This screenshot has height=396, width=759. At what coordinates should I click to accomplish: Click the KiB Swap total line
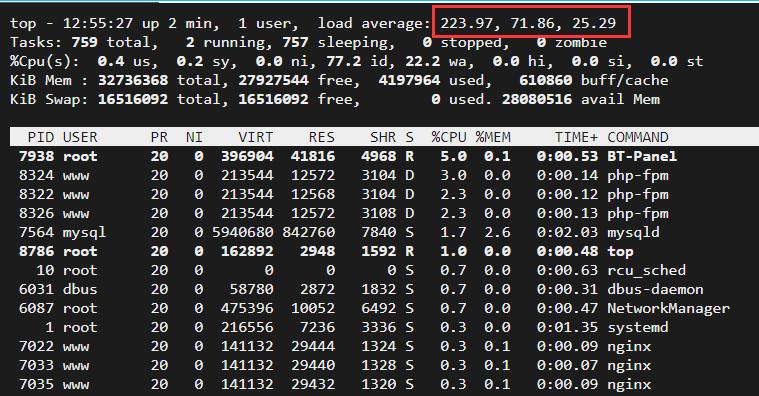[335, 99]
